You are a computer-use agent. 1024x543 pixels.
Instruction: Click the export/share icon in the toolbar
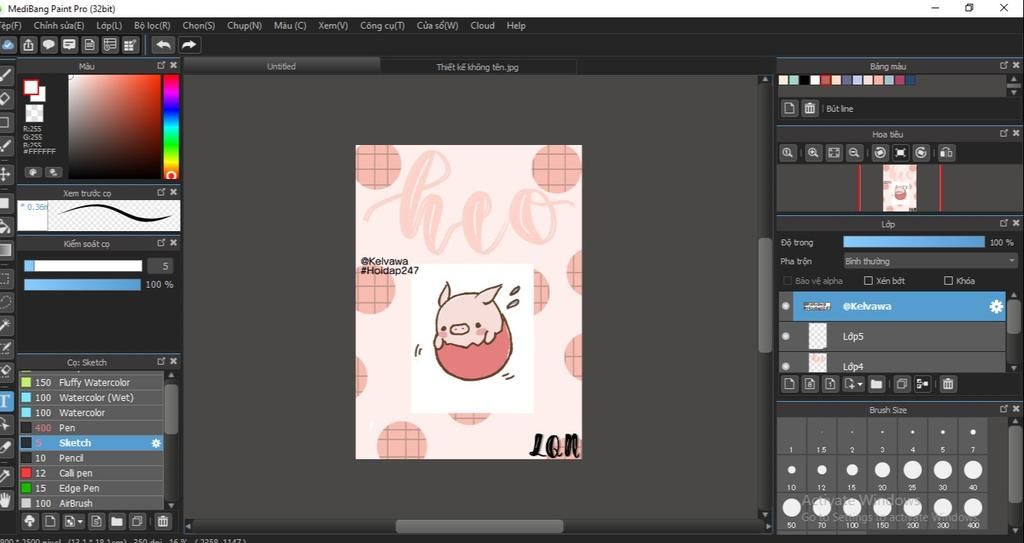point(28,44)
